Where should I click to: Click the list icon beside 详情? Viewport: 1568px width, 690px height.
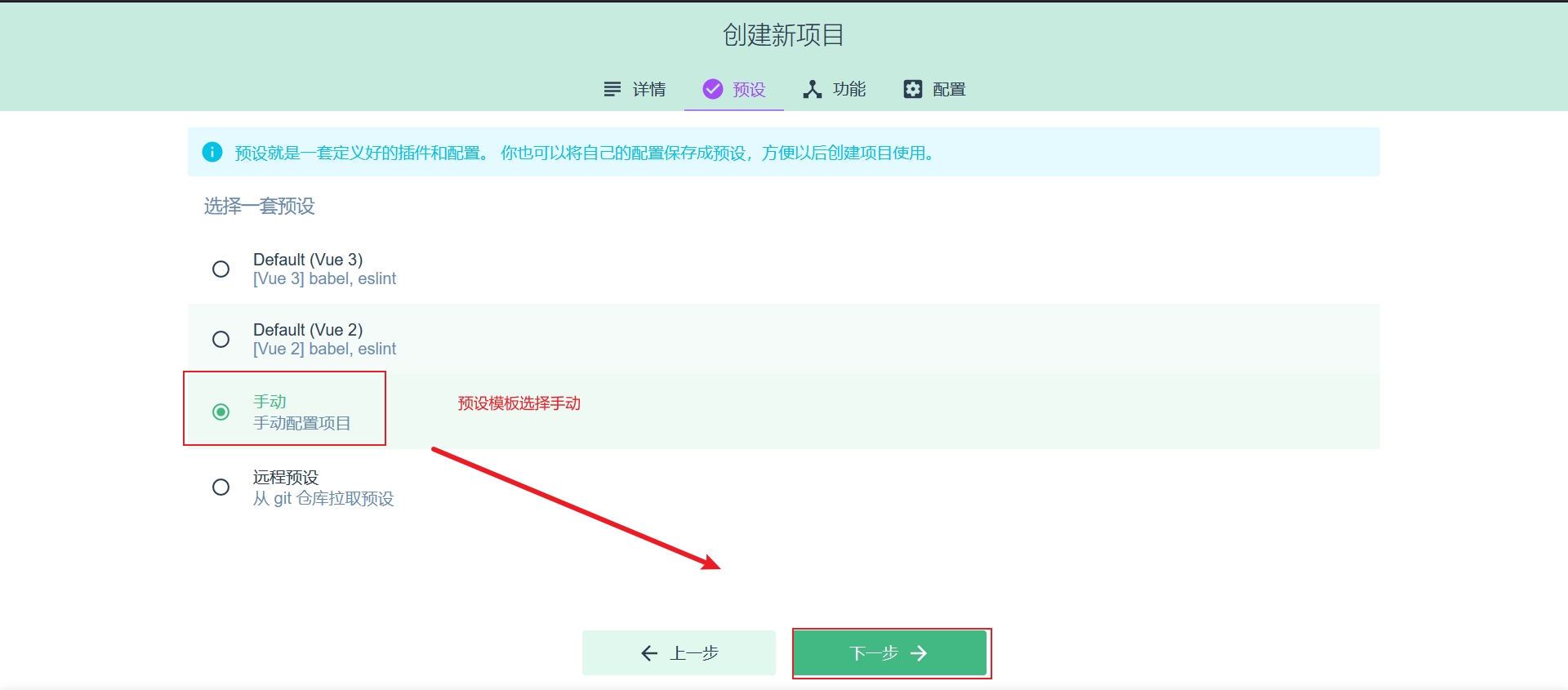click(x=612, y=89)
